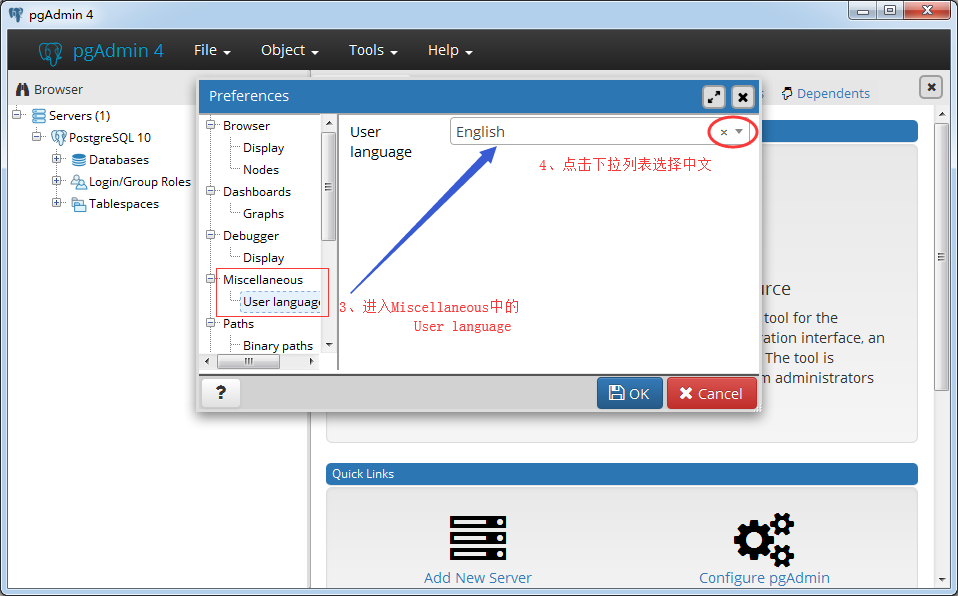Collapse the PostgreSQL 10 node
The width and height of the screenshot is (958, 596).
[x=37, y=136]
